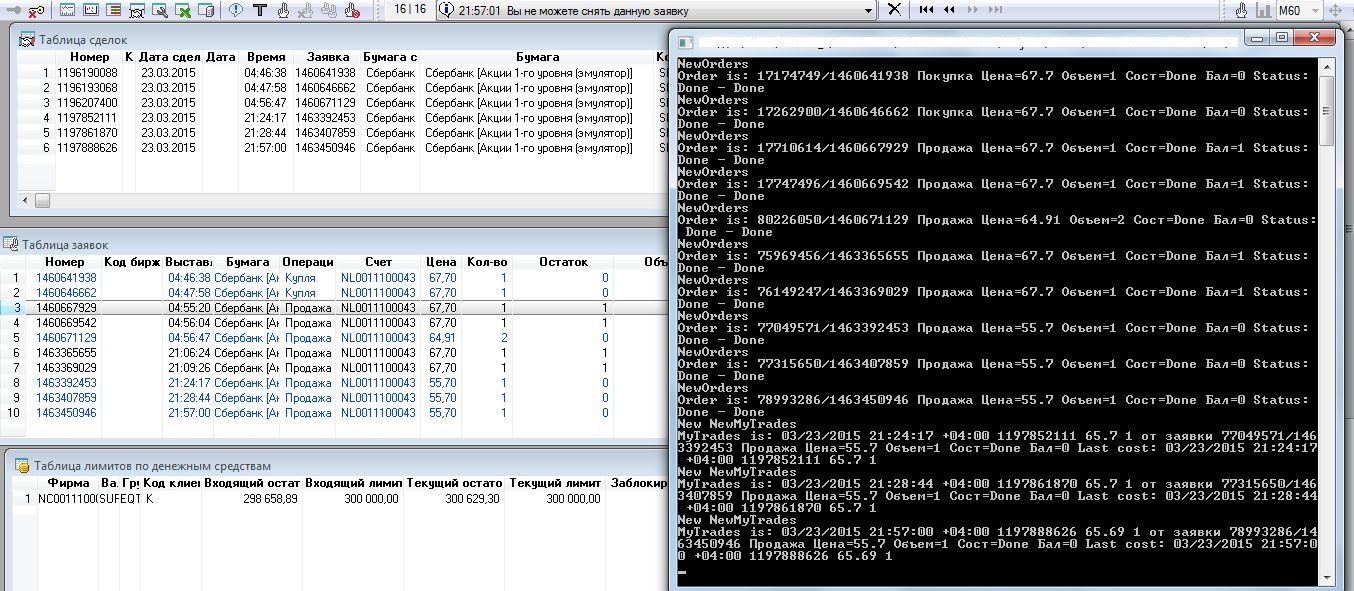The height and width of the screenshot is (591, 1354).
Task: Click the key with red X disconnect icon
Action: [35, 11]
